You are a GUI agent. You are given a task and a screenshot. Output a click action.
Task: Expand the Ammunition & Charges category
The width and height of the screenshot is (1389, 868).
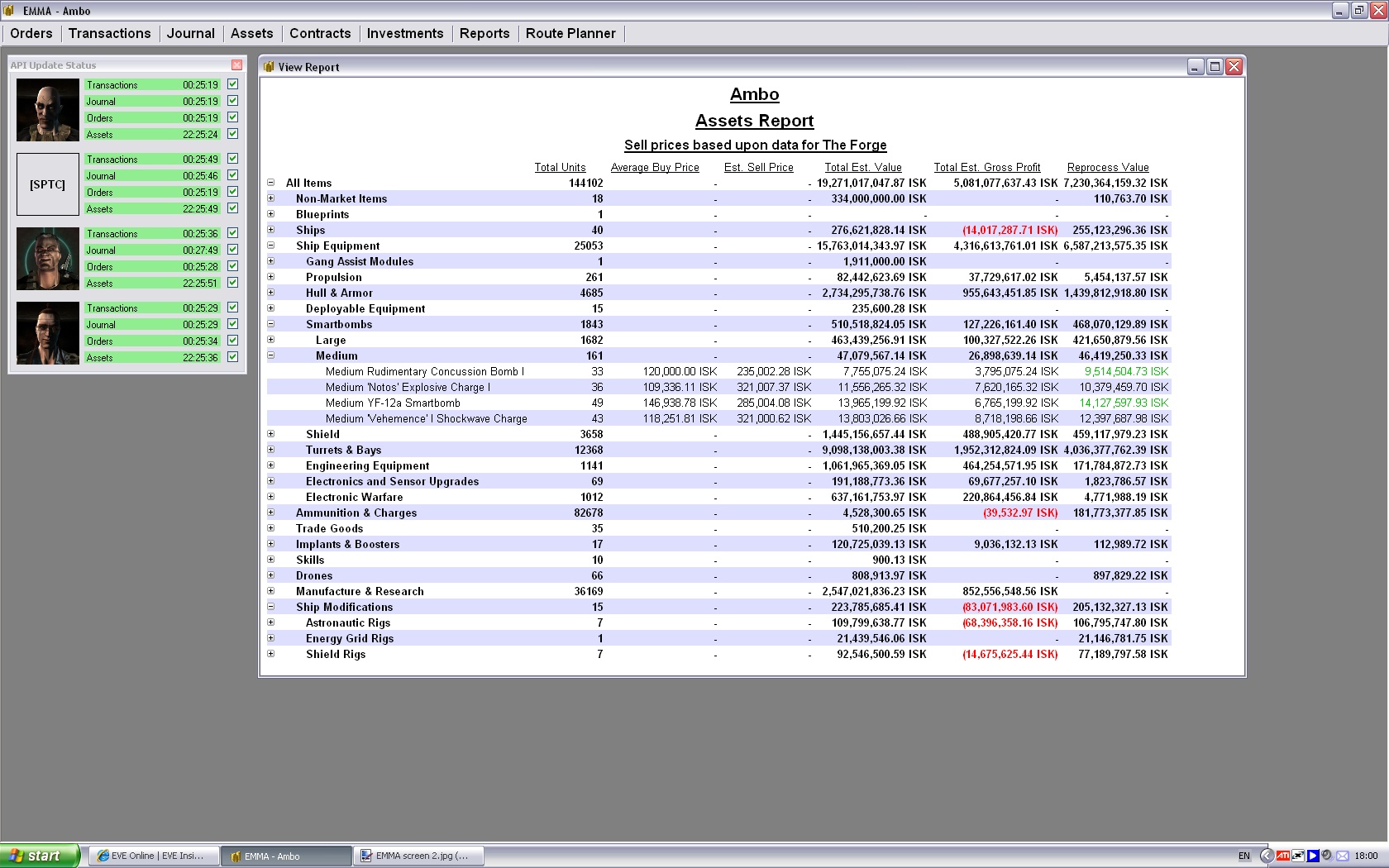tap(270, 513)
